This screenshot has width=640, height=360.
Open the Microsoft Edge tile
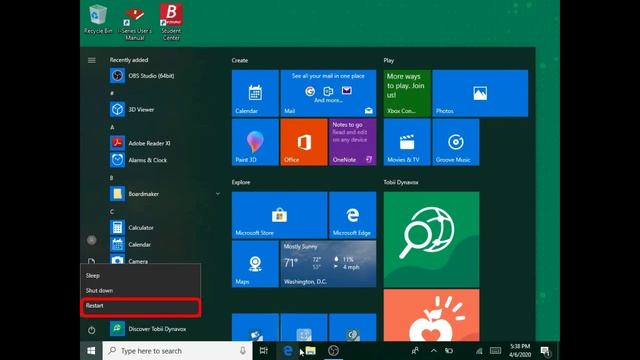point(353,215)
